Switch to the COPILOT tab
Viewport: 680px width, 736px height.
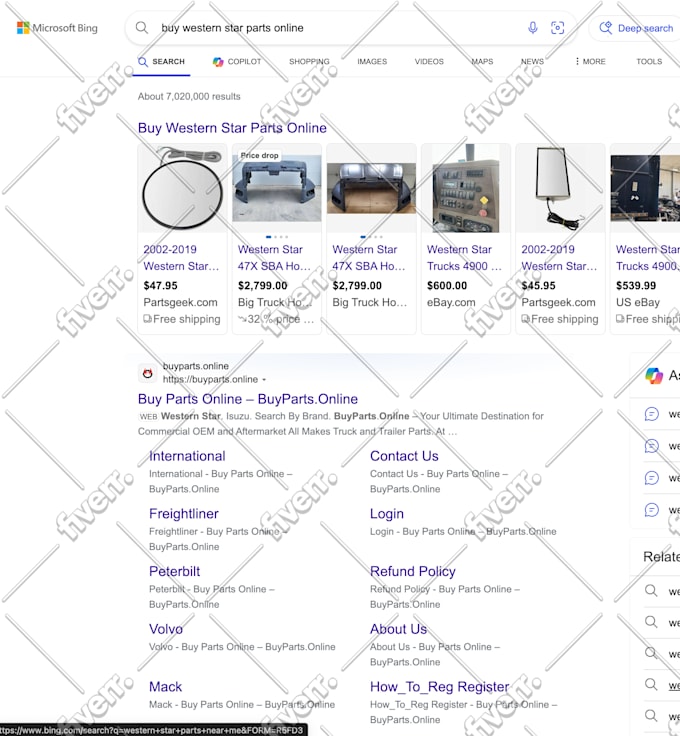[237, 61]
